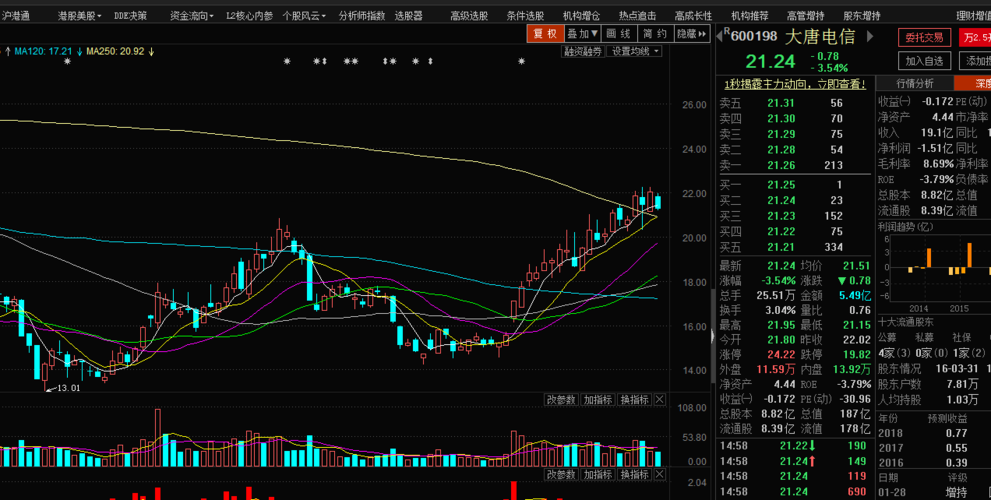Click 换指标 on the bottom indicator panel

coord(633,475)
